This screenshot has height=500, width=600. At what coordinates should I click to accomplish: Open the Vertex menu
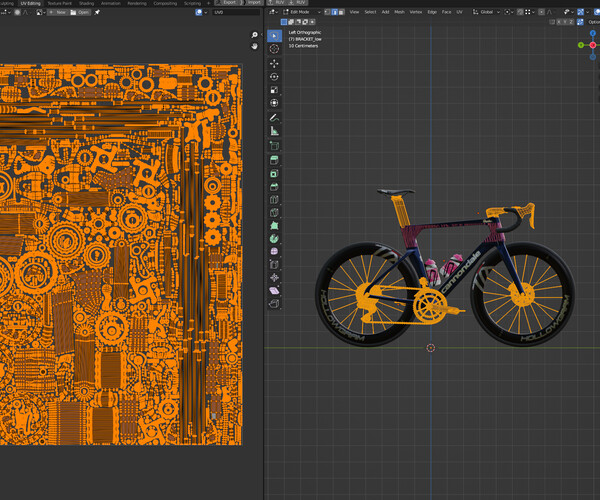pos(416,12)
